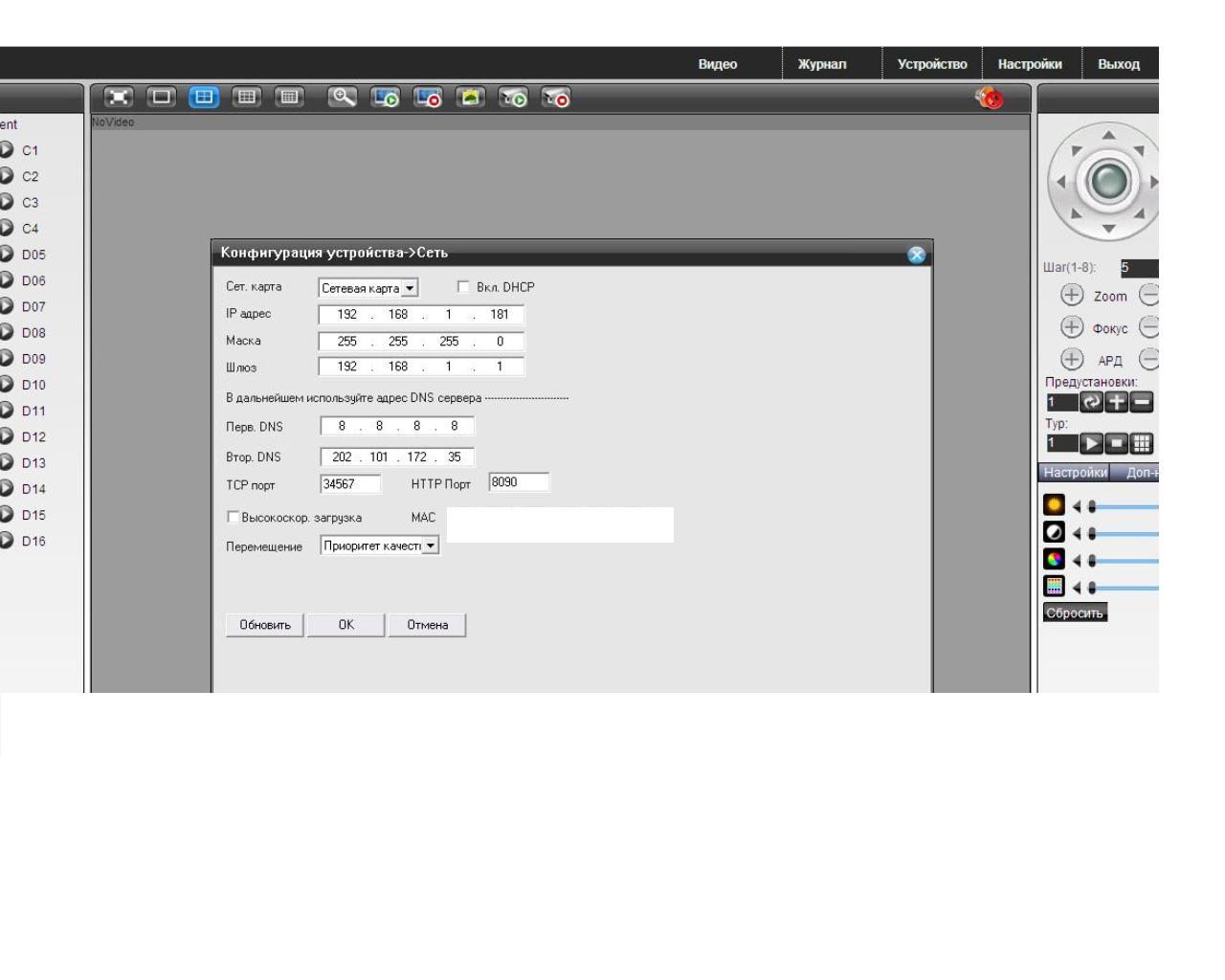1225x980 pixels.
Task: Select the four-window grid layout
Action: pyautogui.click(x=204, y=98)
